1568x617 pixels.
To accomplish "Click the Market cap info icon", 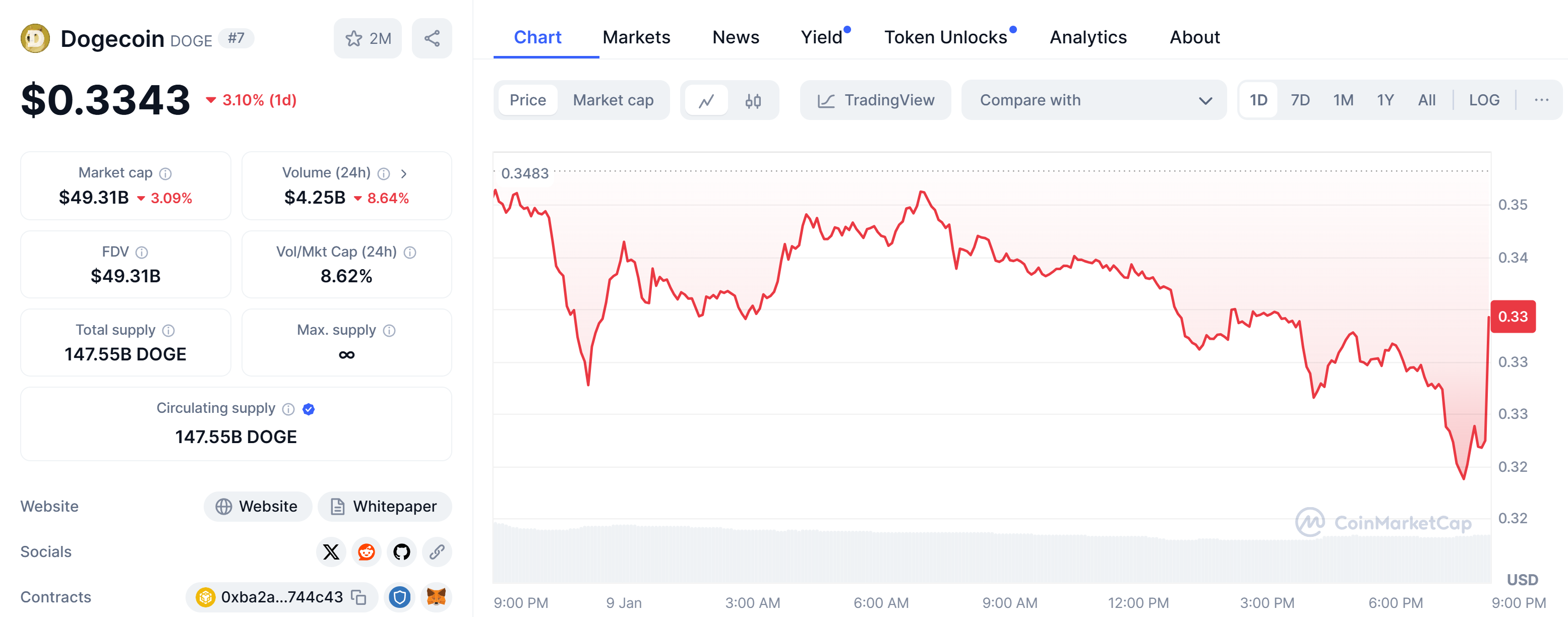I will 165,174.
